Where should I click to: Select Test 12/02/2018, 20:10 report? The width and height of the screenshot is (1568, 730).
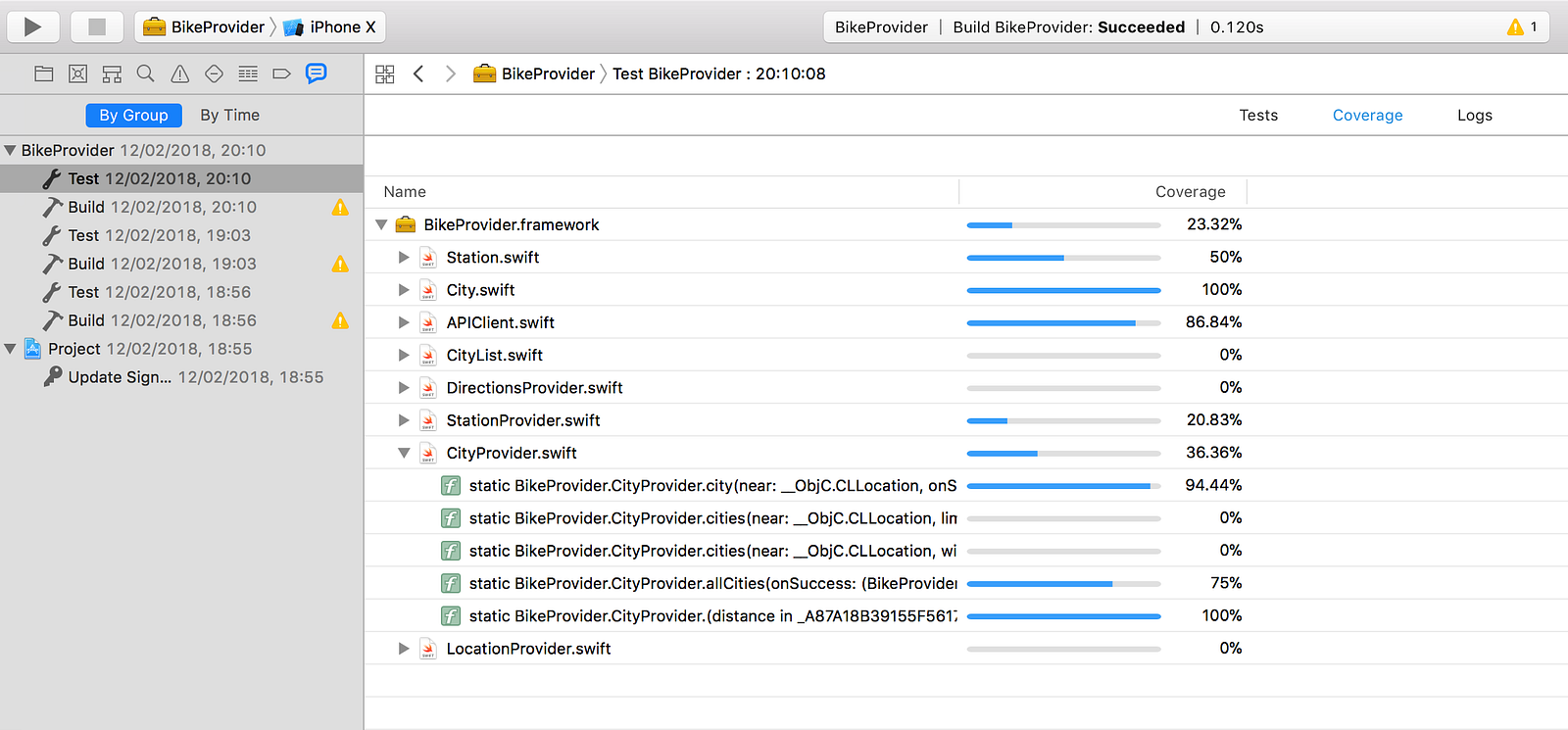tap(181, 178)
